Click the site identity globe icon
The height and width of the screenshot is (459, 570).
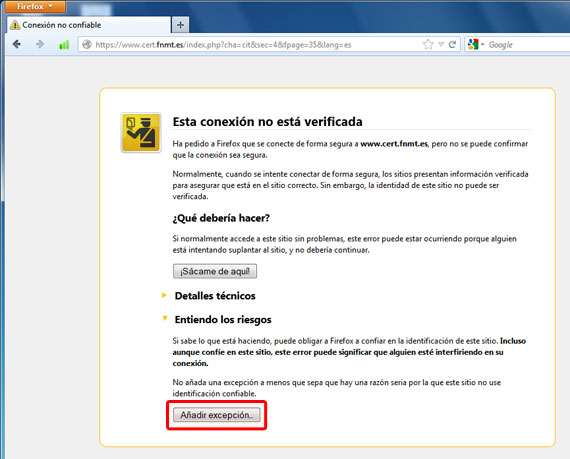pos(87,45)
